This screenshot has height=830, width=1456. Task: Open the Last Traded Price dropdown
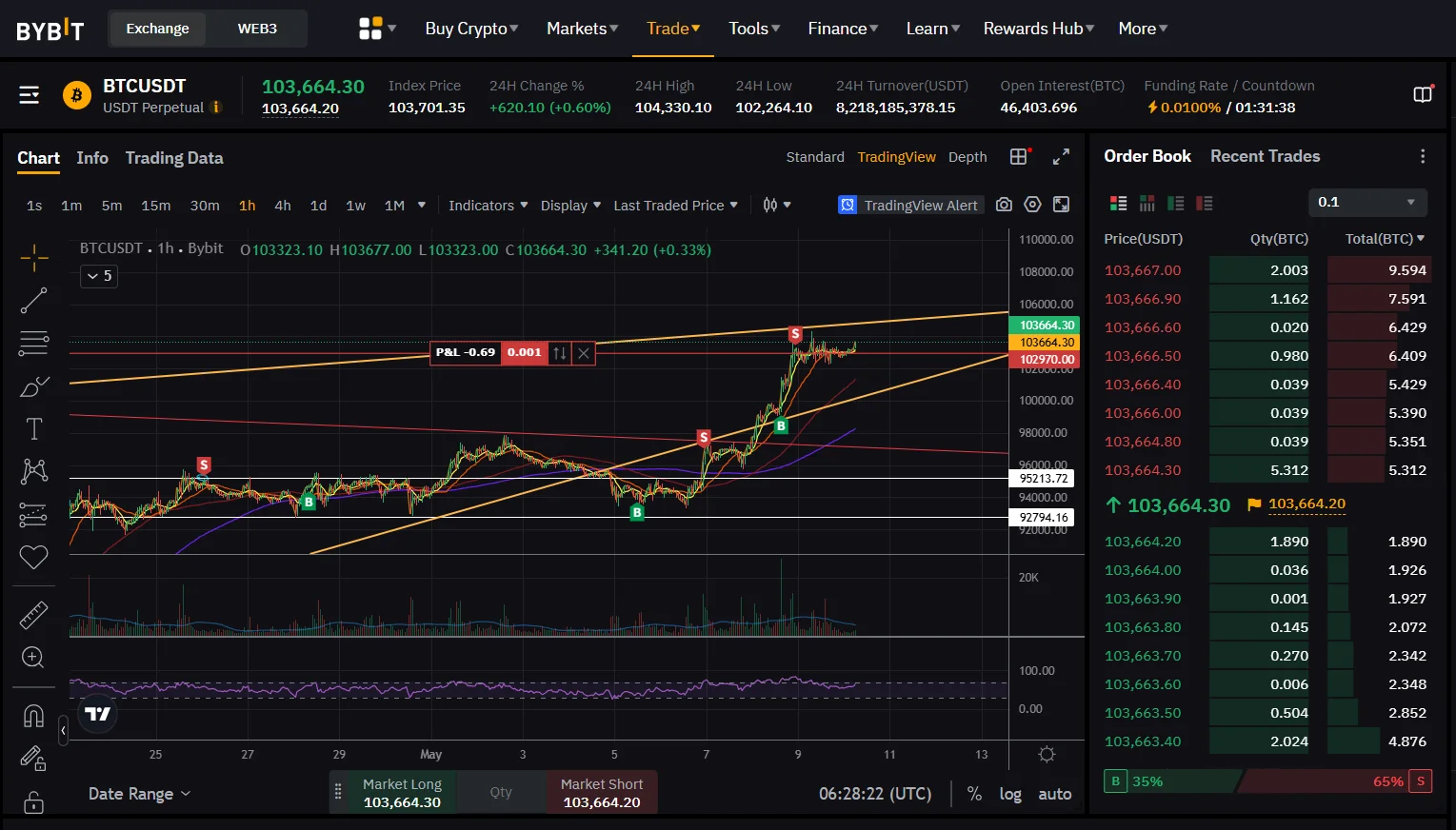676,206
